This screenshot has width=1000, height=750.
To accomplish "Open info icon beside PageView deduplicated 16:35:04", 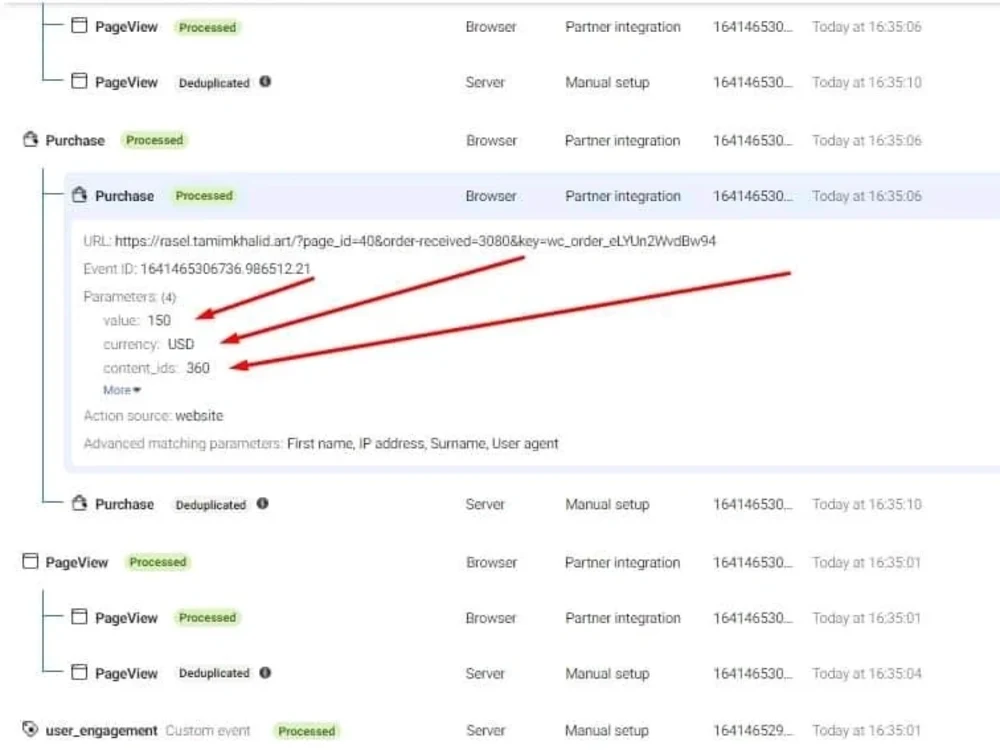I will (265, 672).
